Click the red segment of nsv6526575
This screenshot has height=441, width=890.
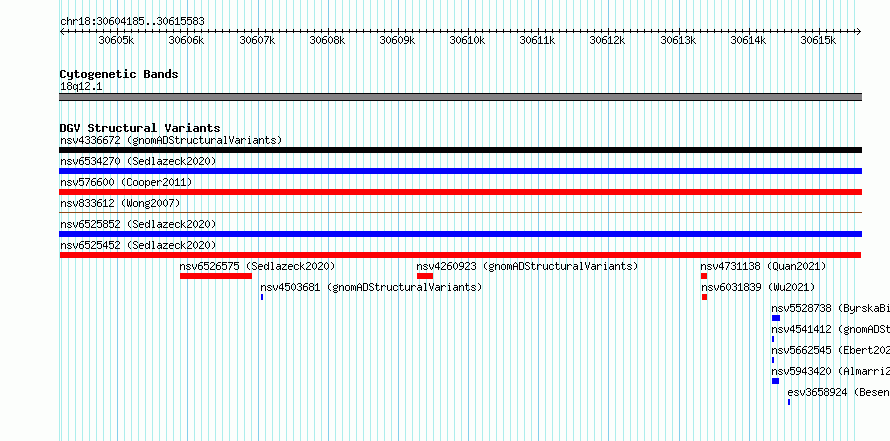click(216, 276)
